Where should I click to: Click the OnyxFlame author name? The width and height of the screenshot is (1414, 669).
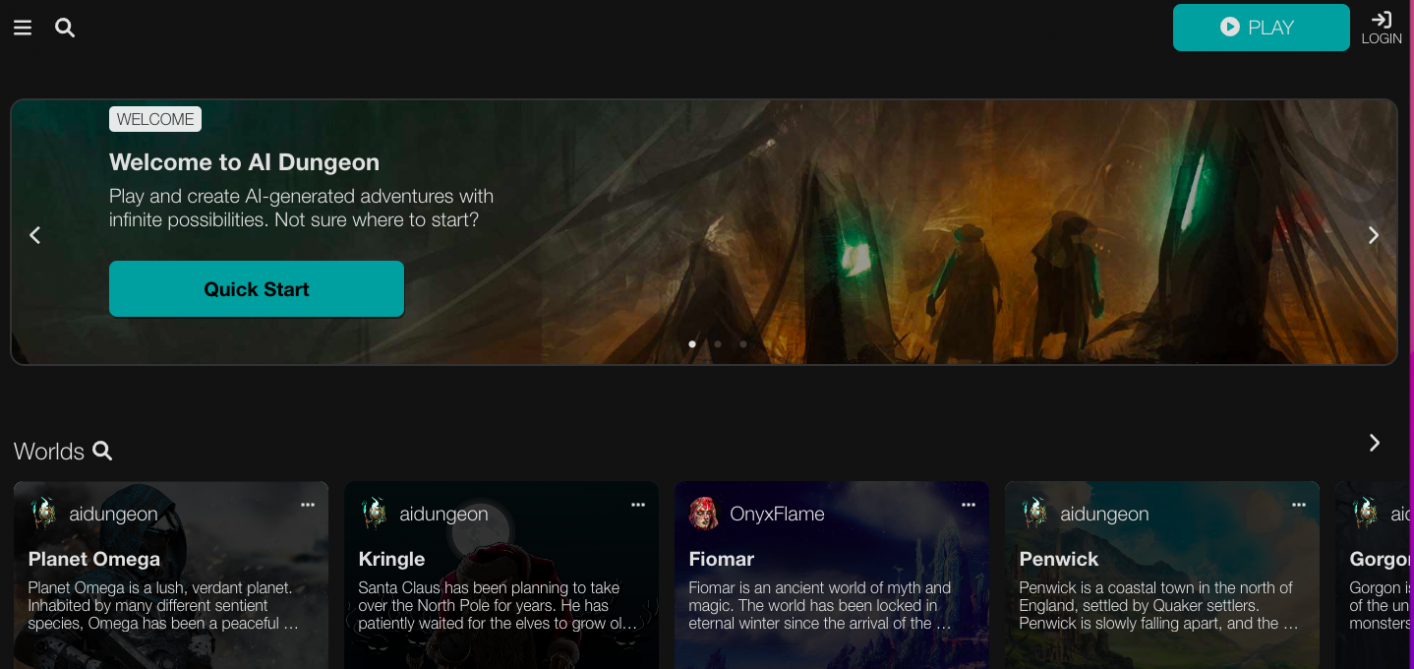point(777,514)
